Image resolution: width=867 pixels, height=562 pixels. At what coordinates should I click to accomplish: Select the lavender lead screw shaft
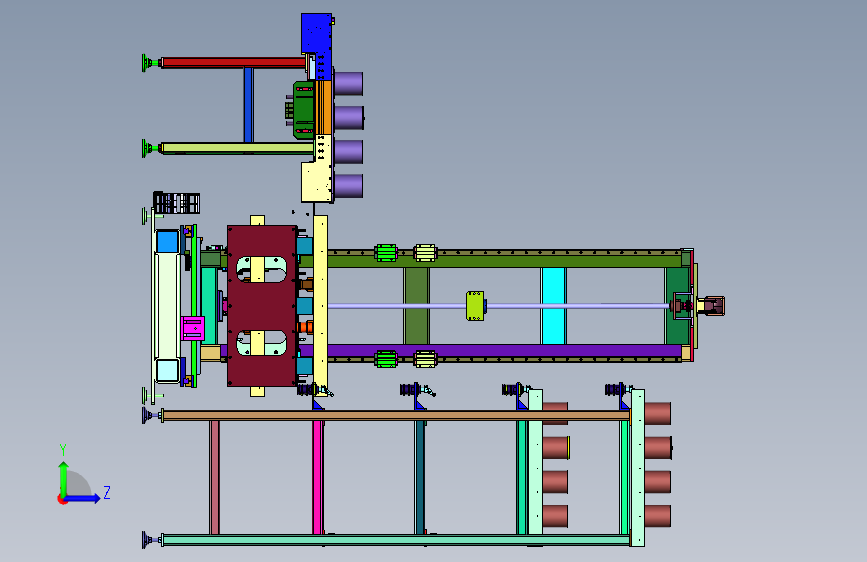[x=498, y=306]
